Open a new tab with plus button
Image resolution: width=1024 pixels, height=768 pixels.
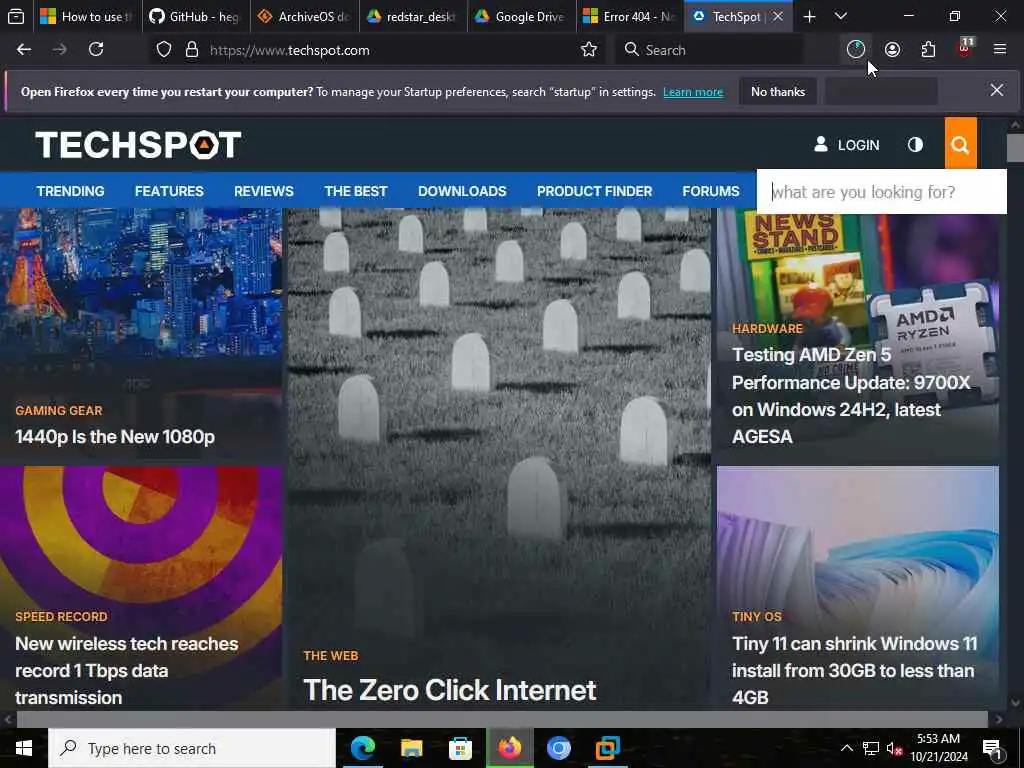pyautogui.click(x=809, y=16)
